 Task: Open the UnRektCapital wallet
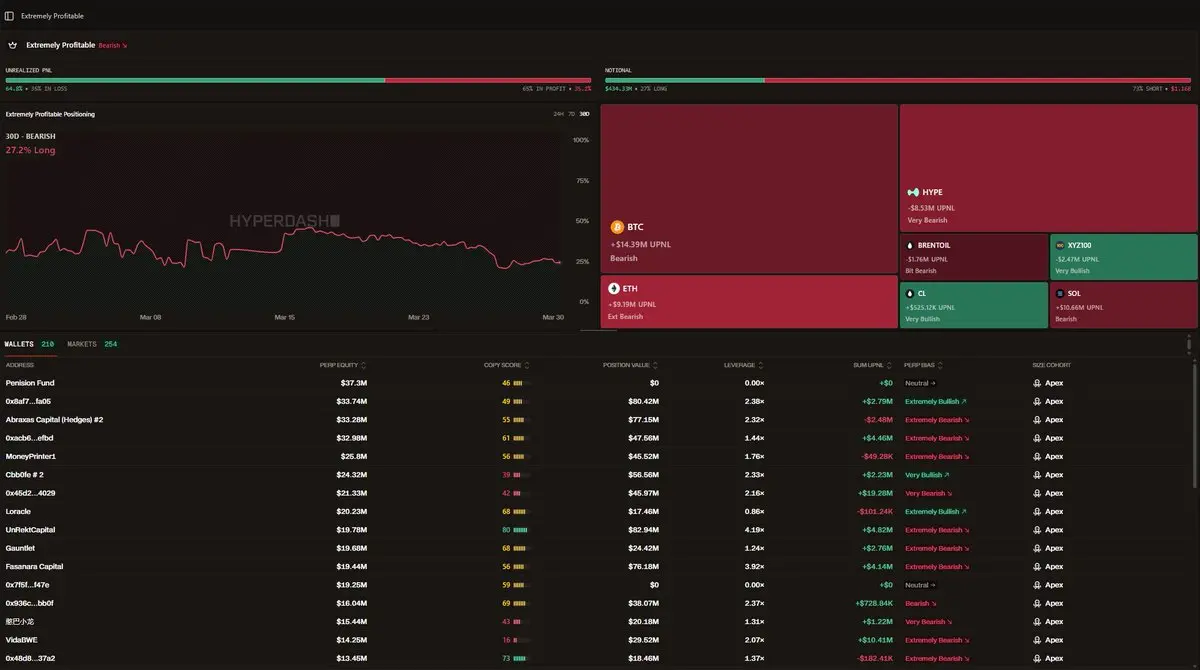pos(30,530)
